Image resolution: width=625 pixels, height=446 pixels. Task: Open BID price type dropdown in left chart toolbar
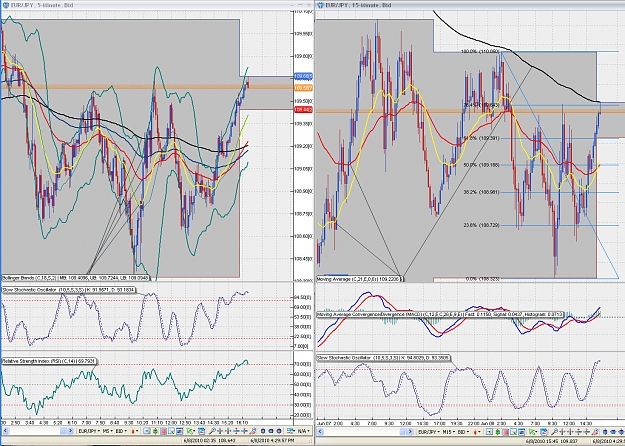point(121,431)
